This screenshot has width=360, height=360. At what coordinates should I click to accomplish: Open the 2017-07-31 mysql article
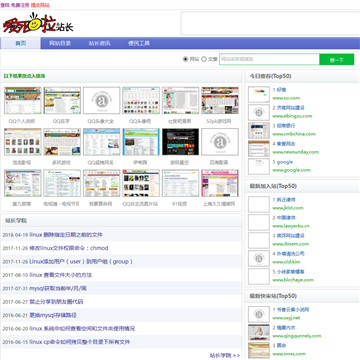(58, 288)
